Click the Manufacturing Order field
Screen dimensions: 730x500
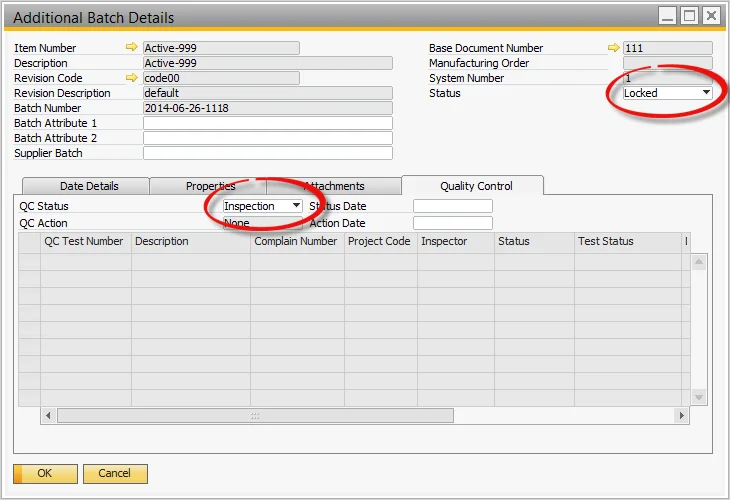[x=668, y=63]
